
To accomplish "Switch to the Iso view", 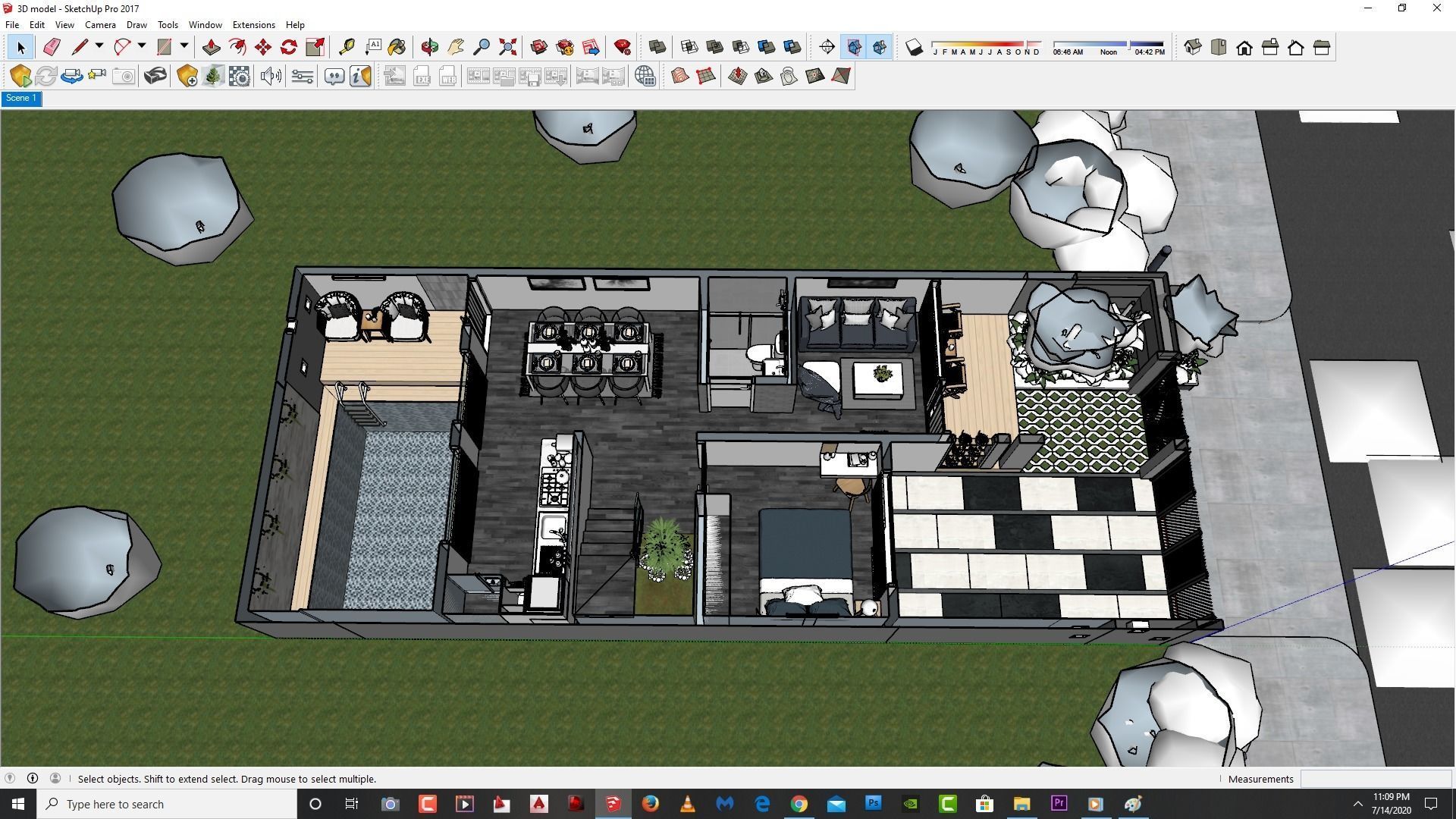I will [x=1193, y=48].
